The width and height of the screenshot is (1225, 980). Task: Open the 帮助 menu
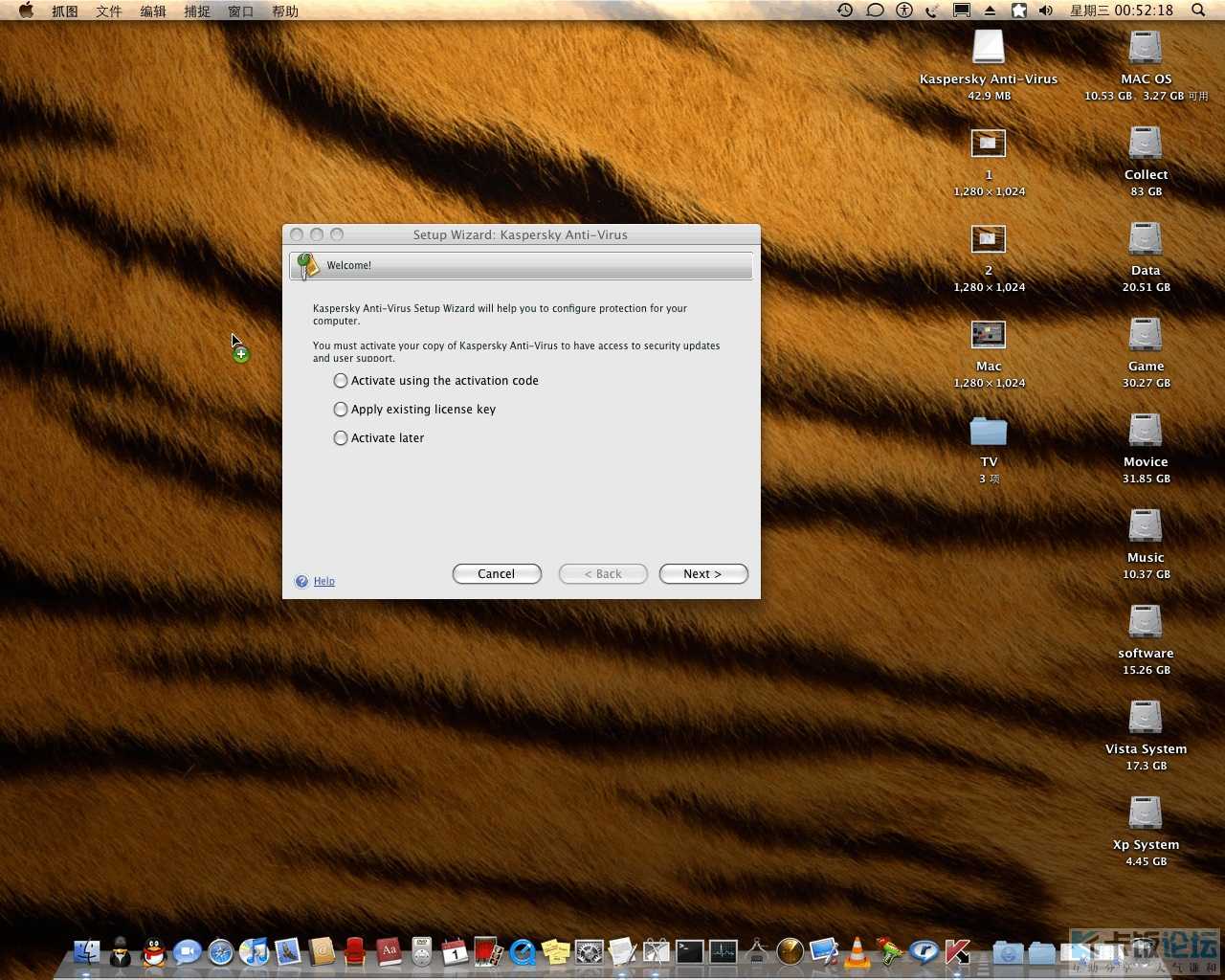click(x=285, y=11)
